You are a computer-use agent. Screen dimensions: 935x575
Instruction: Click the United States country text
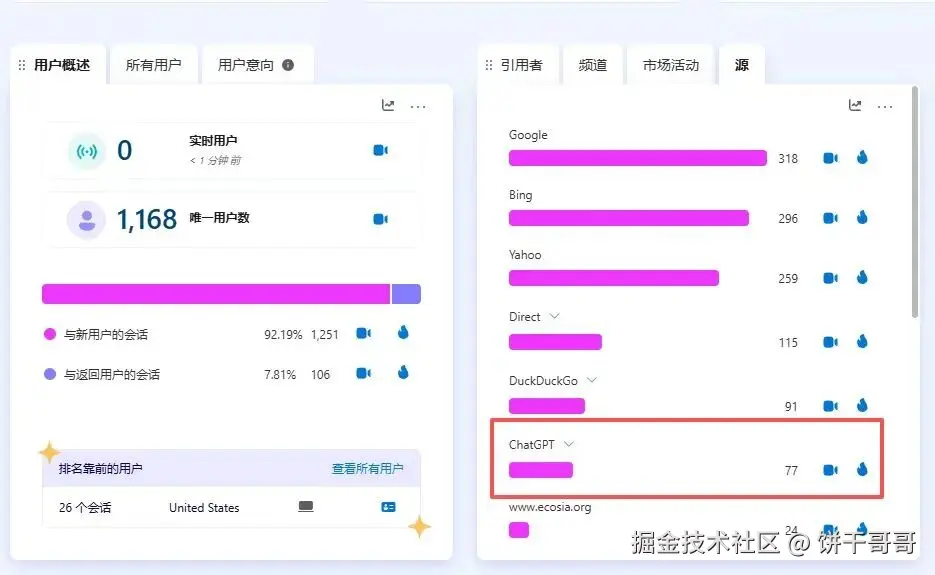click(204, 508)
